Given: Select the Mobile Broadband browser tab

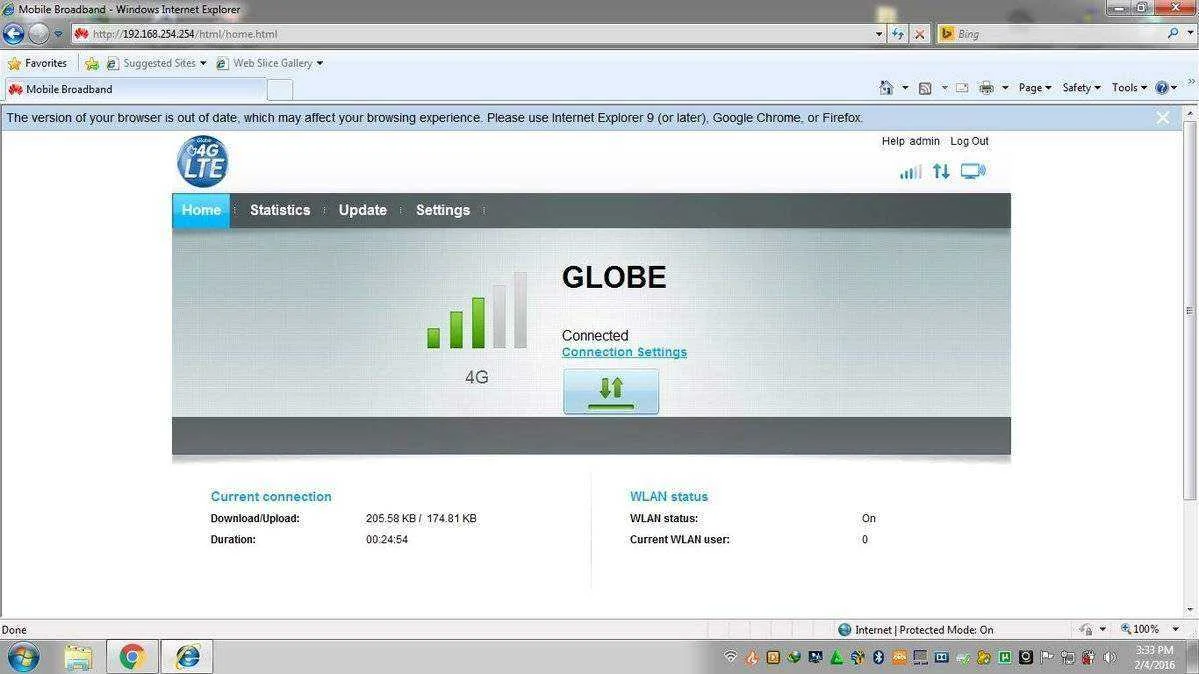Looking at the screenshot, I should tap(134, 89).
